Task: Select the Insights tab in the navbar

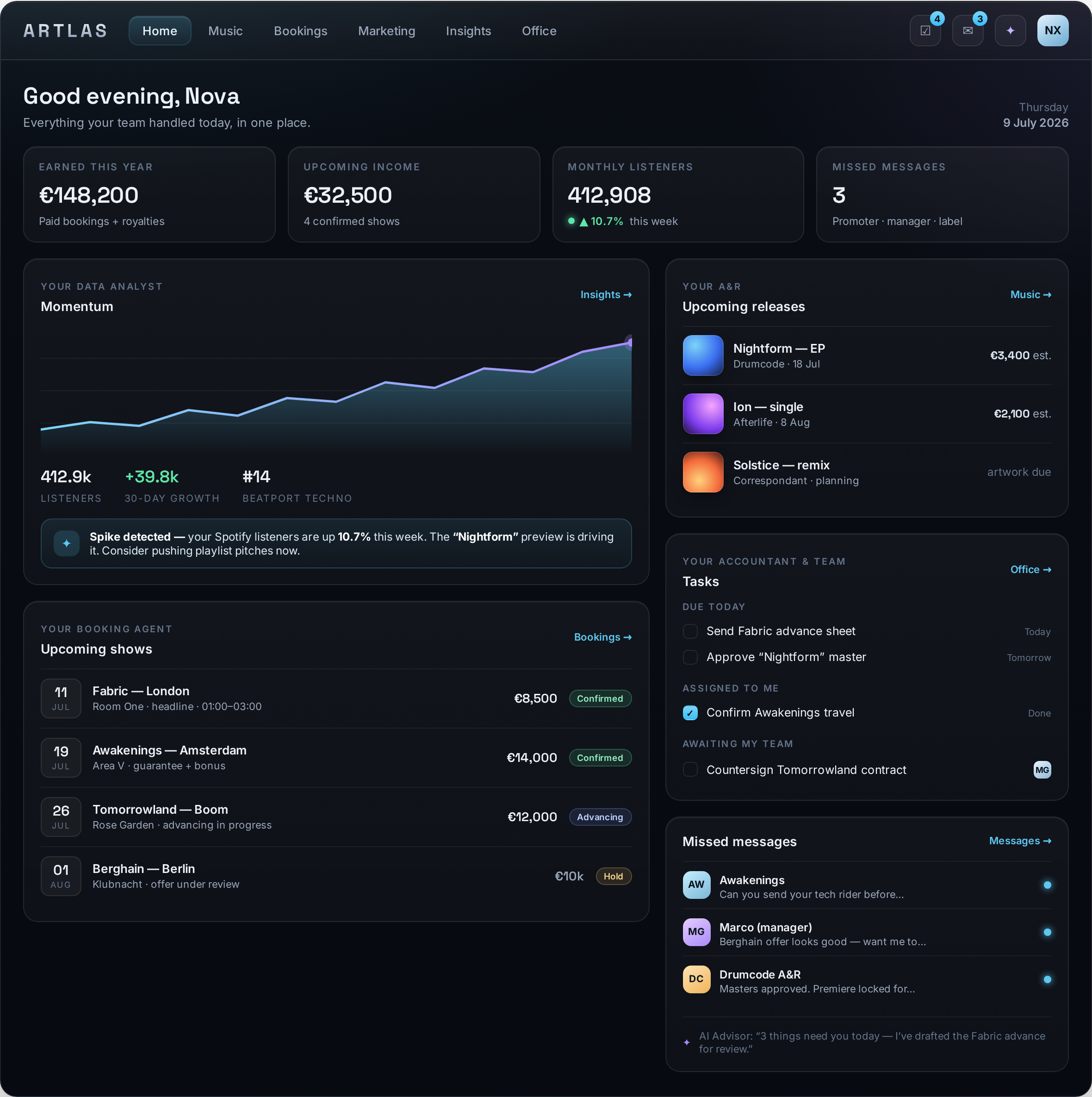Action: (x=468, y=31)
